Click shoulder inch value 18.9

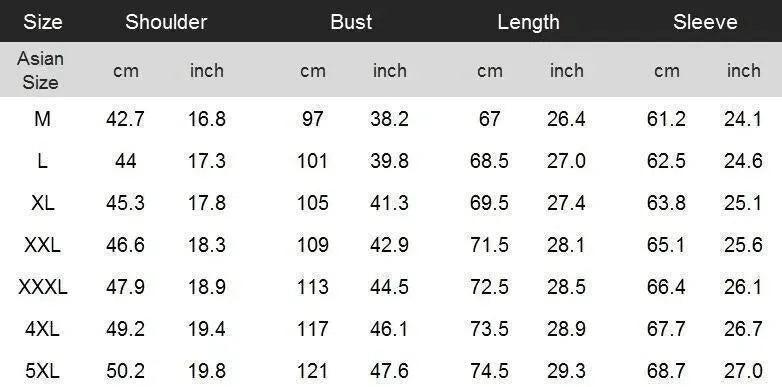[207, 287]
